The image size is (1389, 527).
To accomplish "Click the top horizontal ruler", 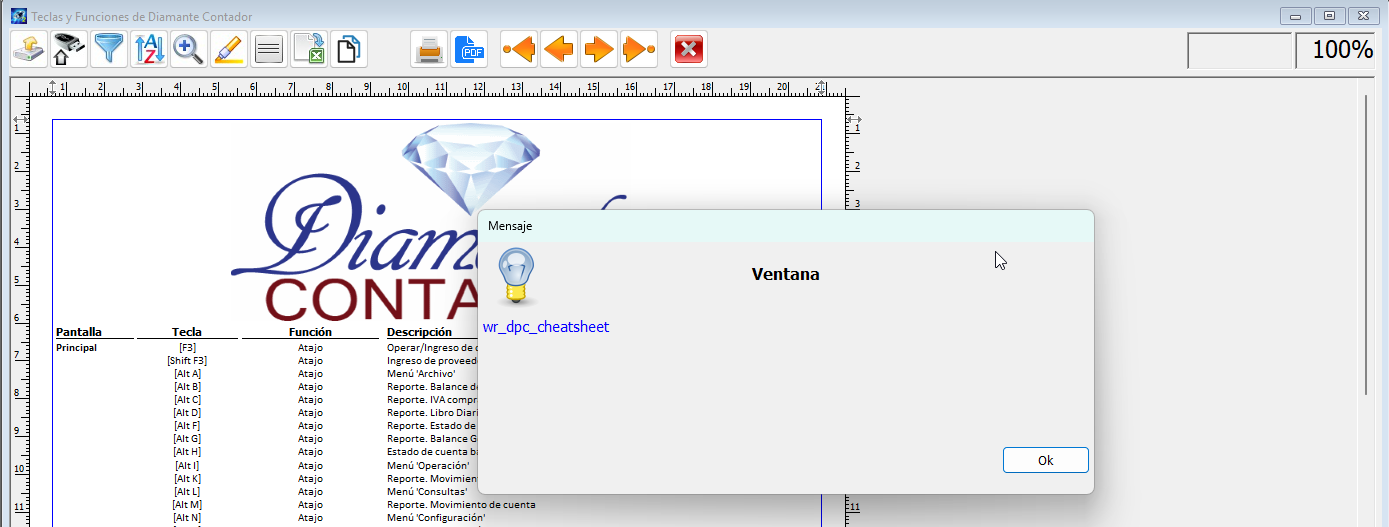I will click(437, 88).
